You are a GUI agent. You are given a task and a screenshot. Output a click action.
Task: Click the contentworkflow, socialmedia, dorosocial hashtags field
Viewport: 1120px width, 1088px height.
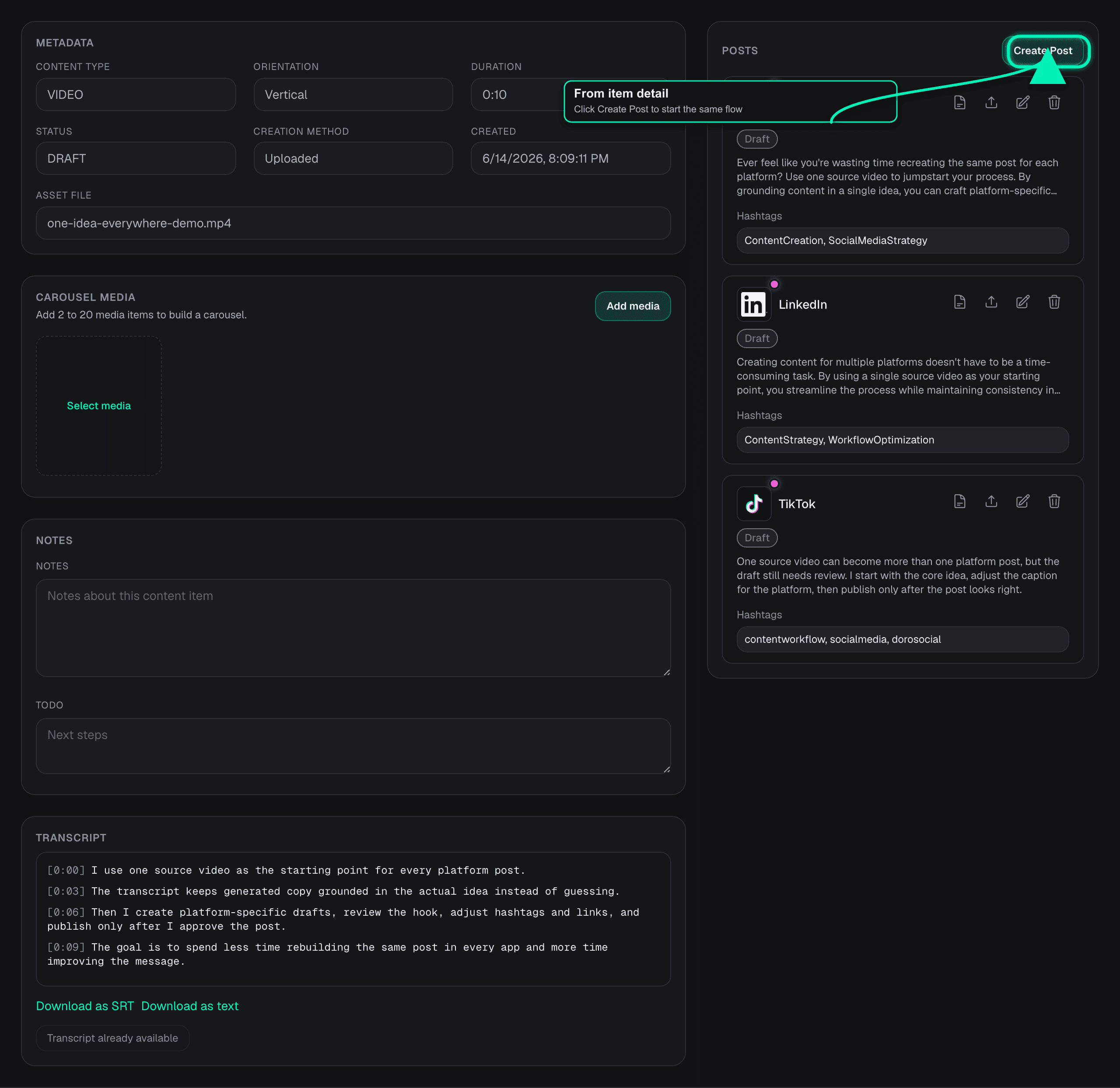point(902,639)
